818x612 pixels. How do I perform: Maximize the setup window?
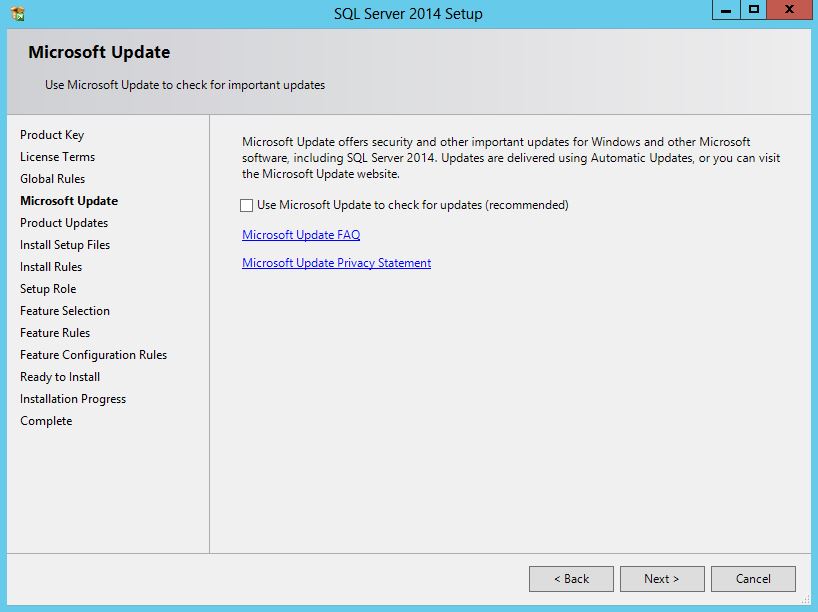[753, 10]
